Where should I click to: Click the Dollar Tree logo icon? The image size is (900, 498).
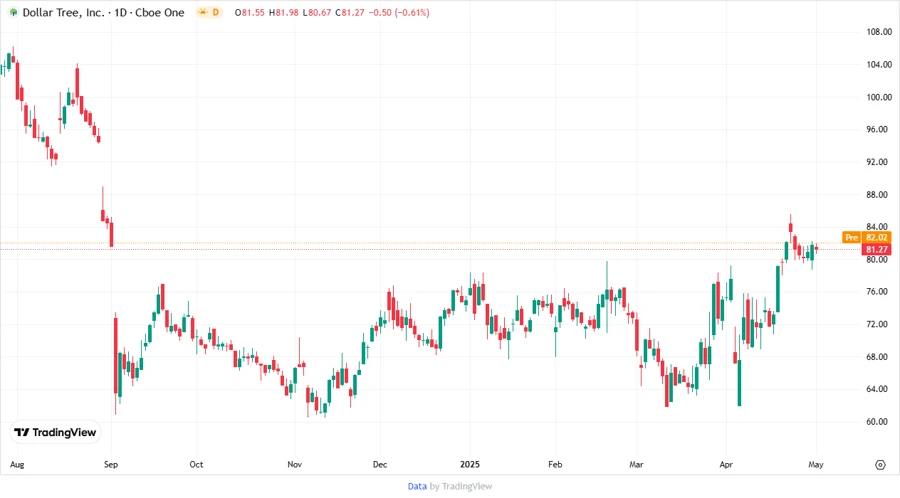pos(13,13)
